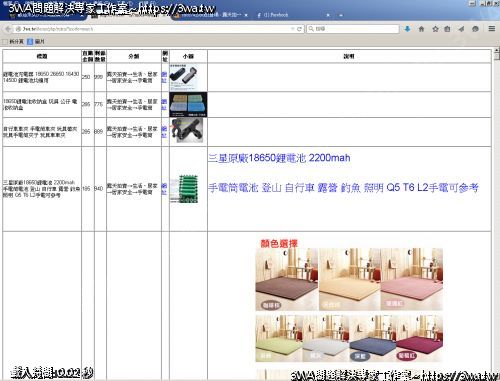Open a new tab with plus button
The image size is (500, 381).
[341, 15]
